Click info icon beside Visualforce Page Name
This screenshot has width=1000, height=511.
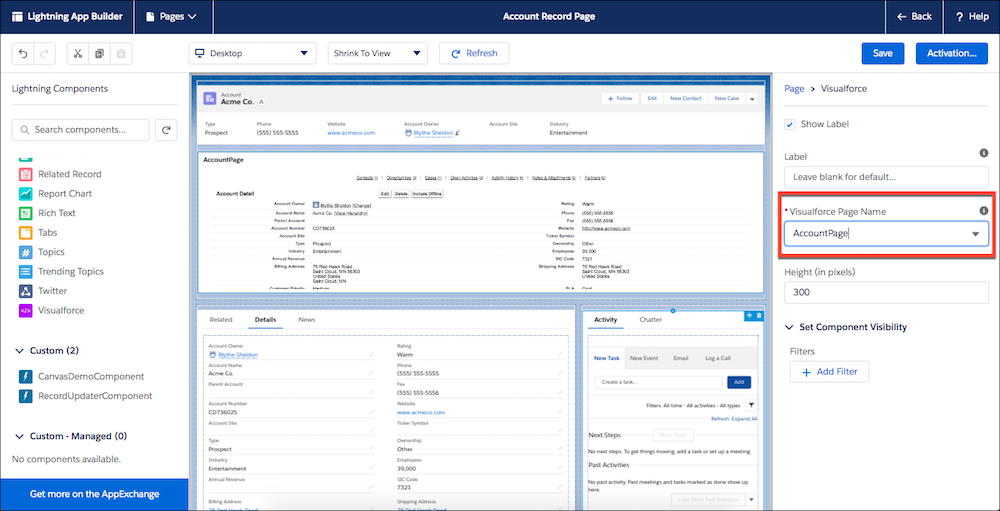983,211
